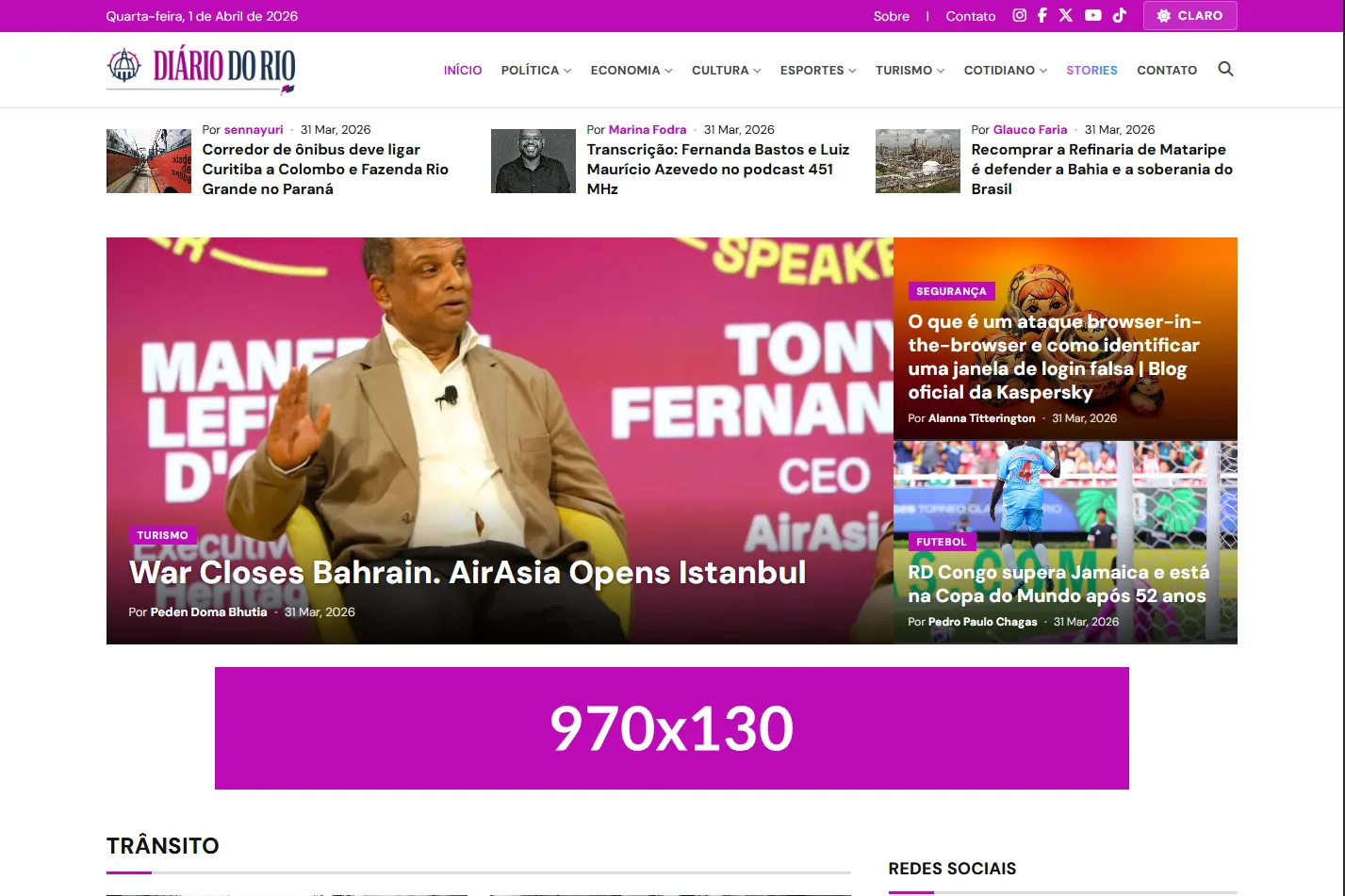Viewport: 1345px width, 896px height.
Task: Open the YouTube channel icon
Action: click(x=1093, y=15)
